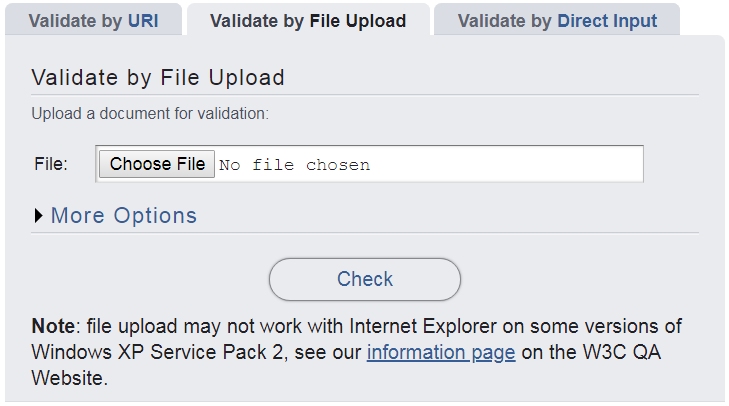This screenshot has height=406, width=729.
Task: Click empty right side of file input field
Action: (520, 164)
